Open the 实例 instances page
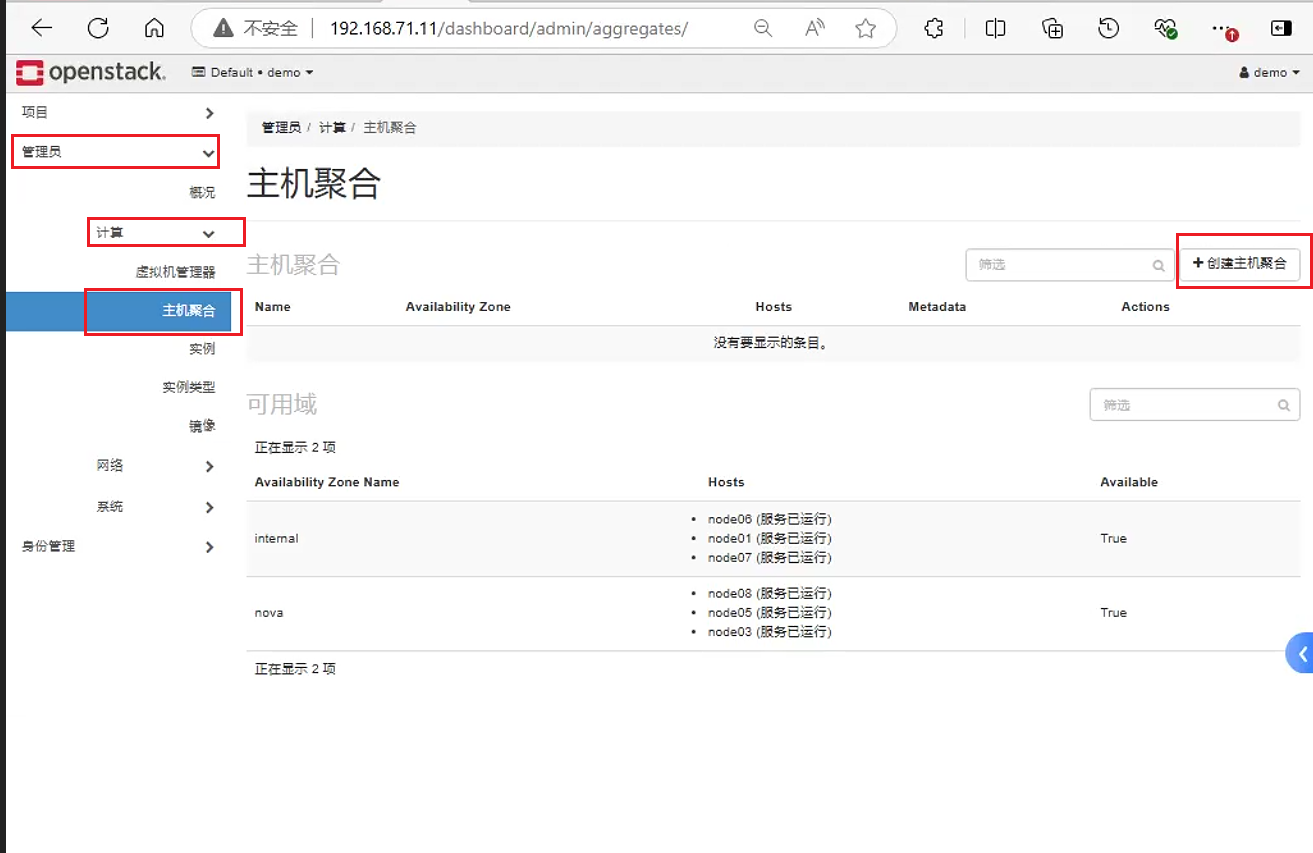Screen dimensions: 1313x853 pos(202,349)
